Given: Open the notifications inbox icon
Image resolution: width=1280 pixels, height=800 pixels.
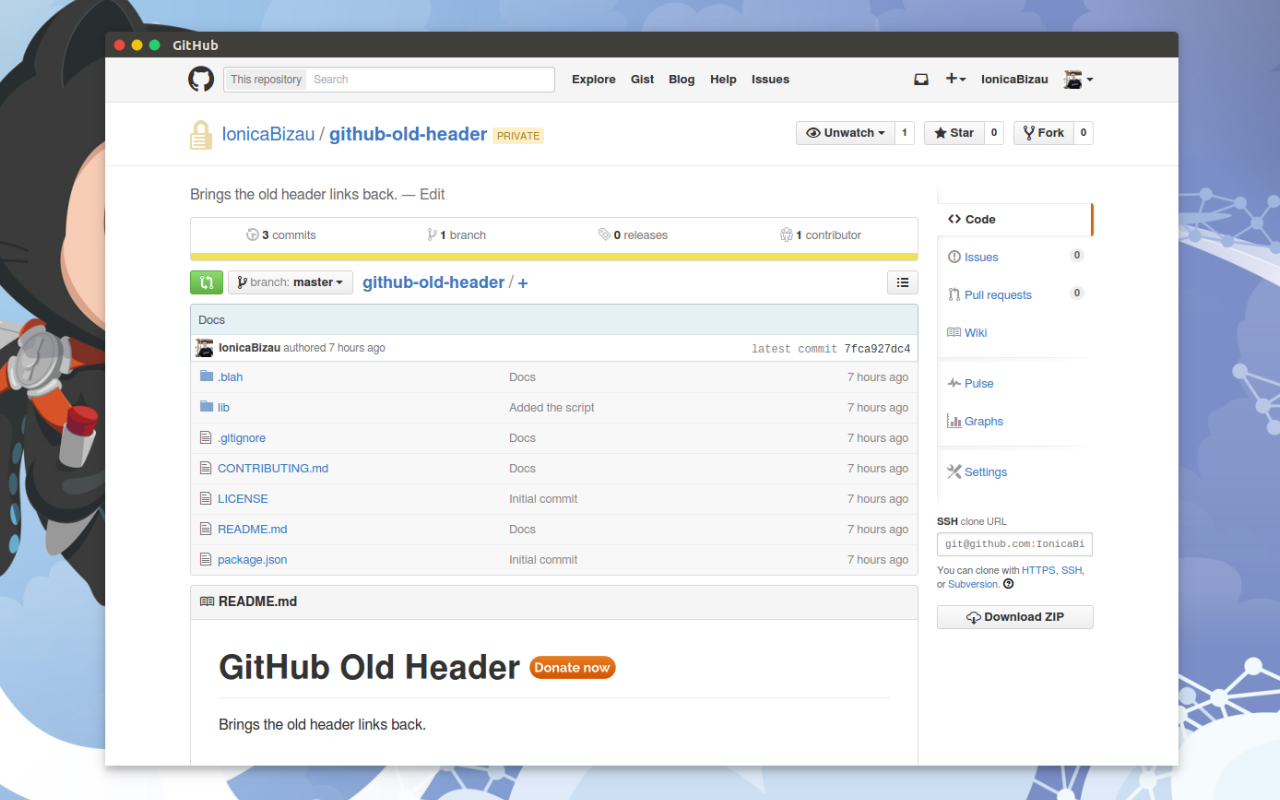Looking at the screenshot, I should [x=920, y=79].
